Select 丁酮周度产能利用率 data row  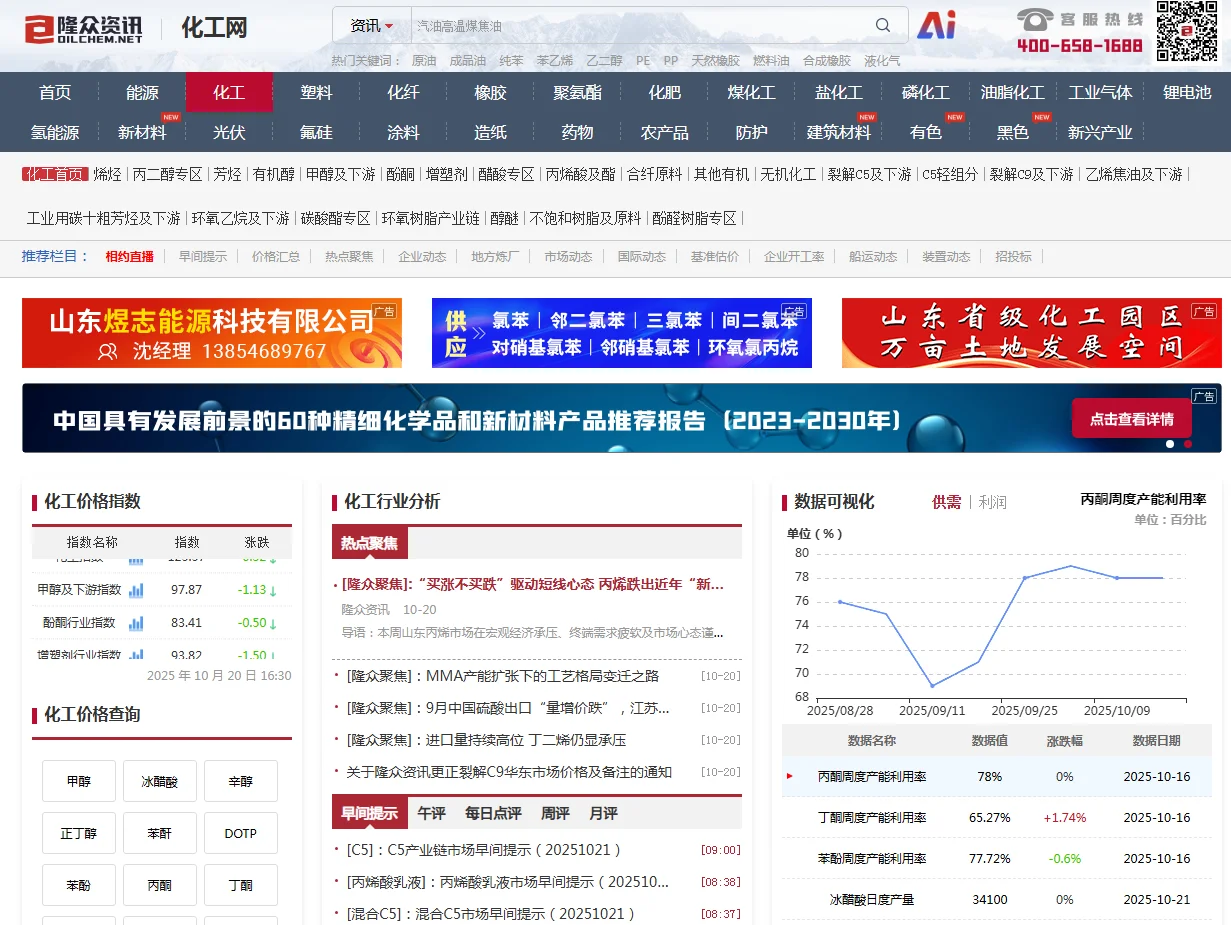point(996,817)
